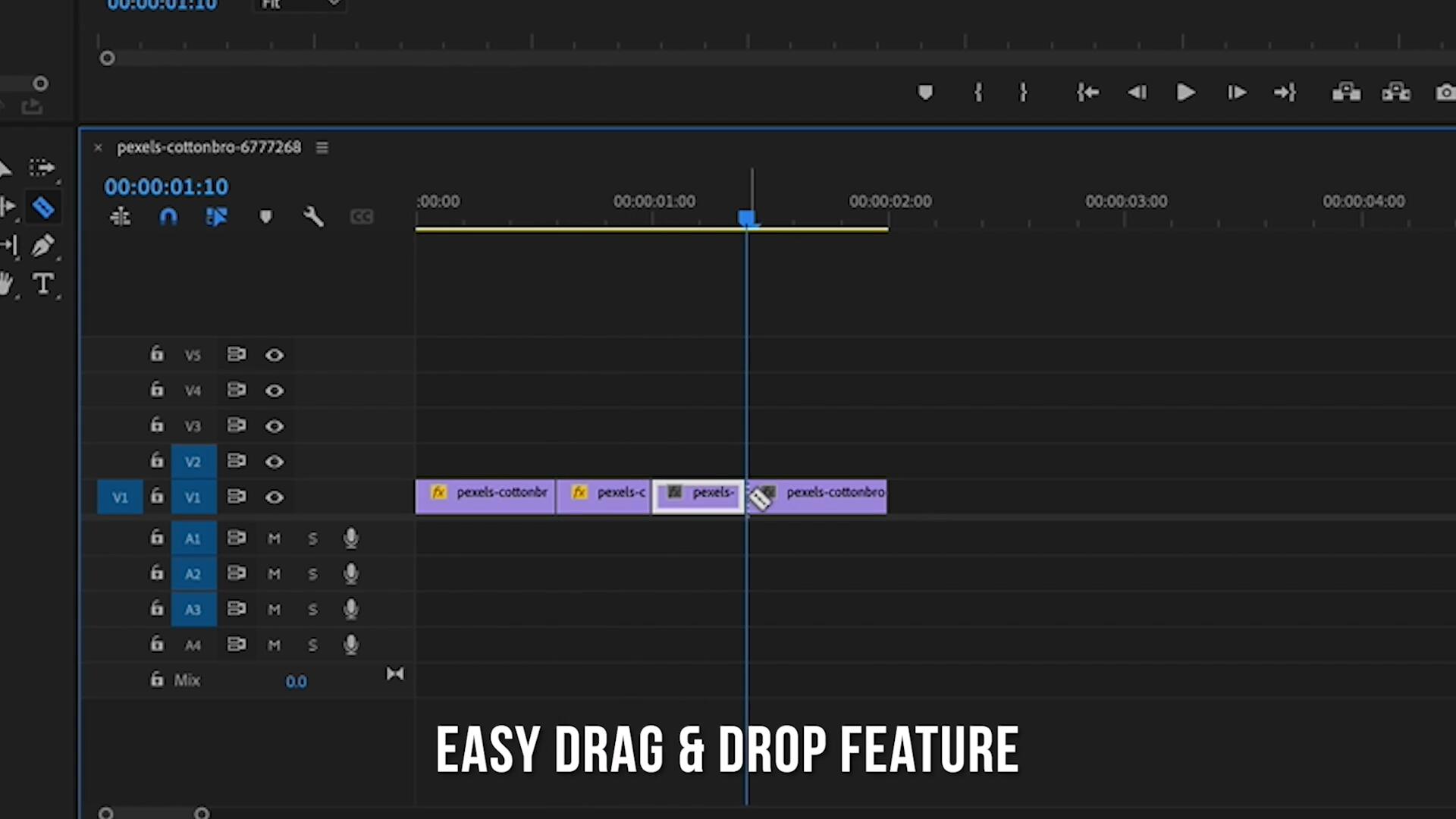Toggle sync lock on track A2
This screenshot has height=819, width=1456.
pos(237,573)
